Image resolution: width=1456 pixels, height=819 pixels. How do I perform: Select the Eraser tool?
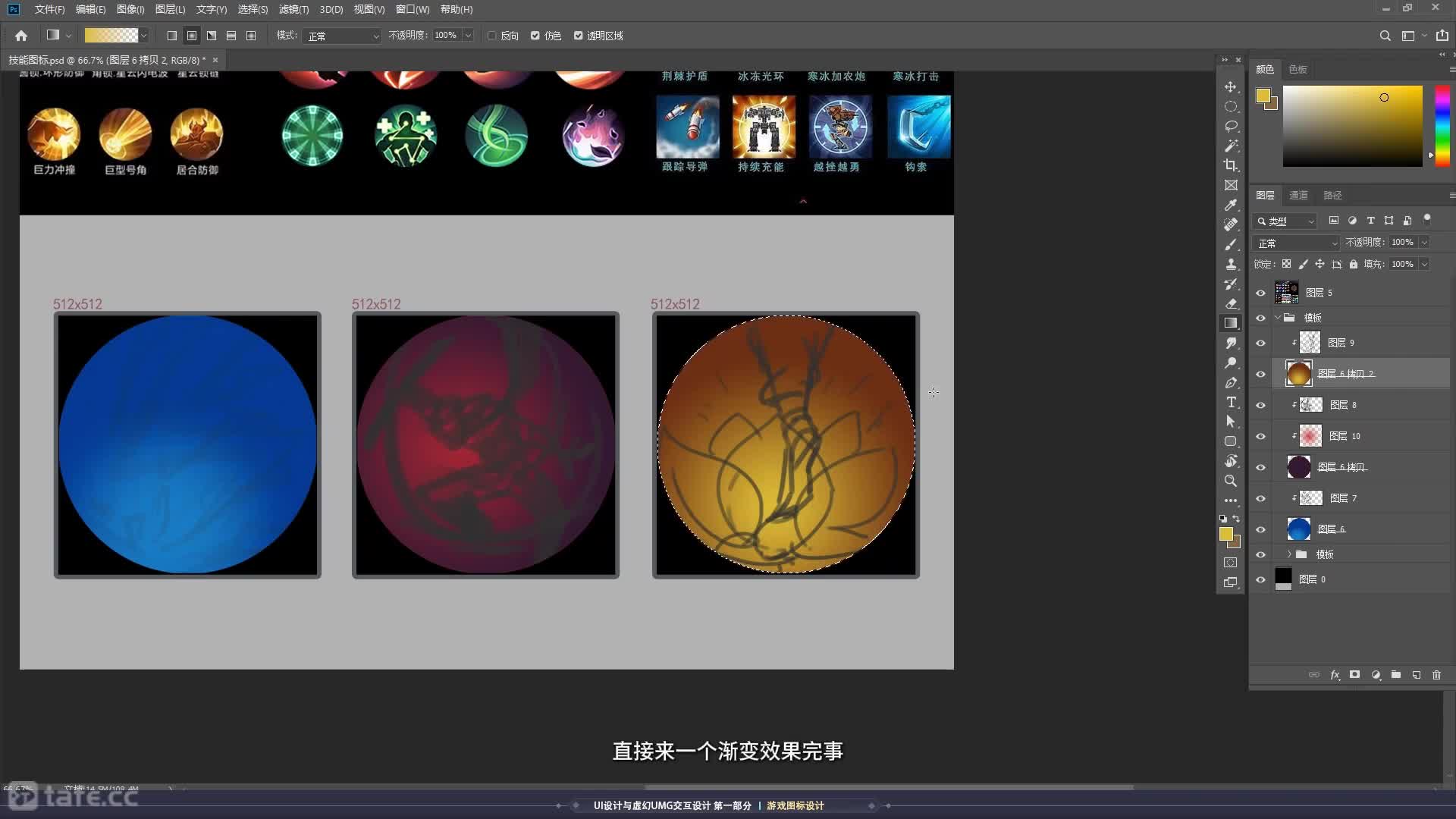[x=1231, y=303]
